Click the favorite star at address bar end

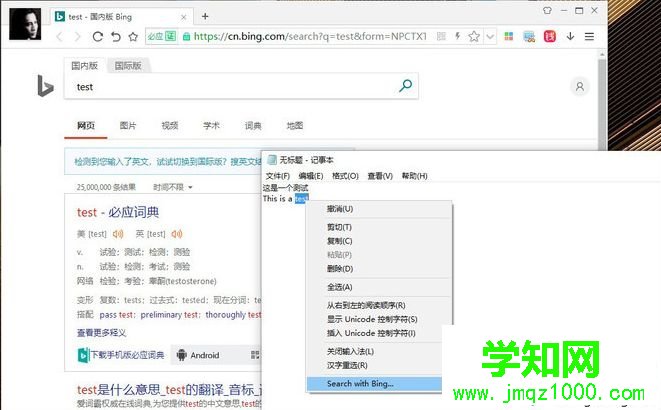pos(474,36)
